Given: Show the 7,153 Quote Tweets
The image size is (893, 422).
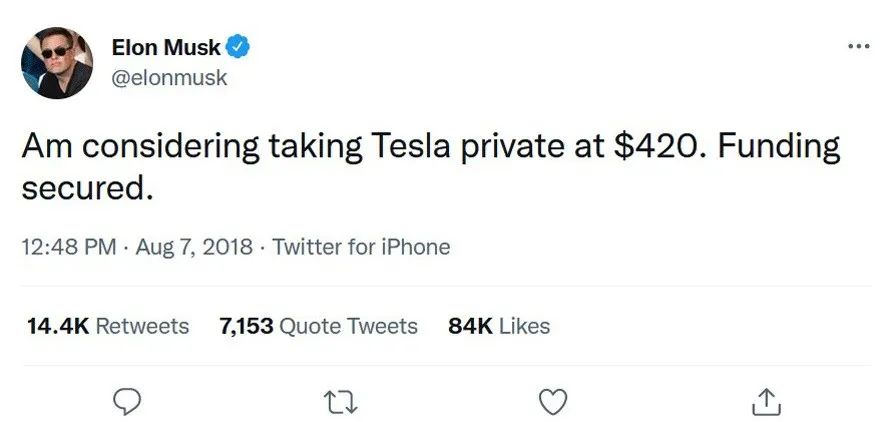Looking at the screenshot, I should 318,326.
